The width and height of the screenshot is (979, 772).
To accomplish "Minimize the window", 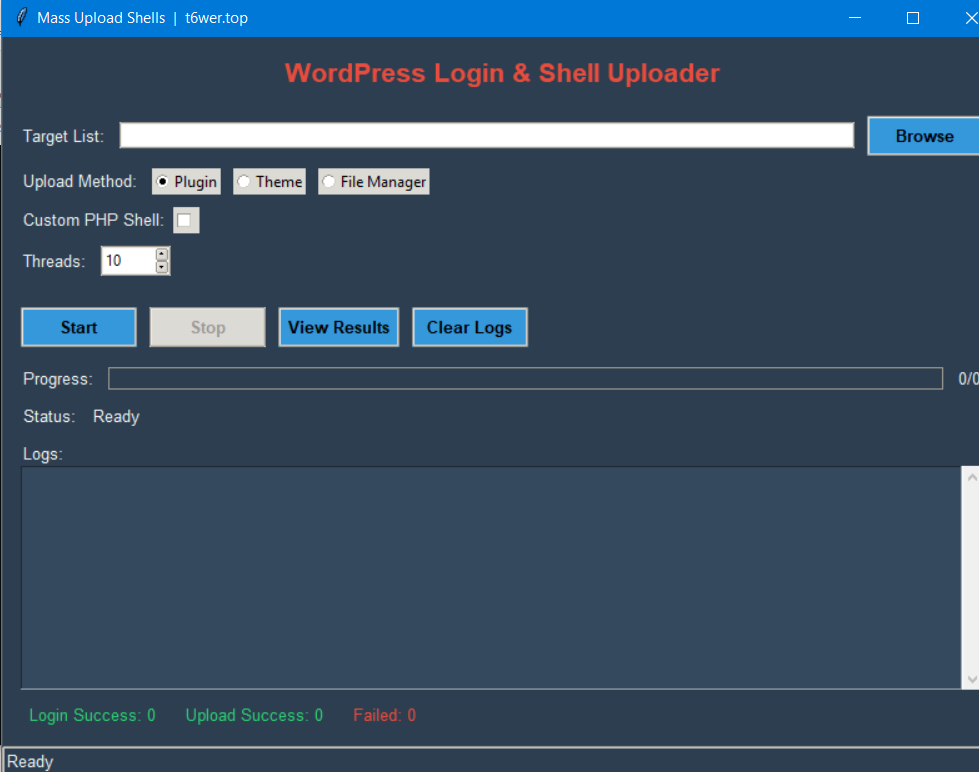I will pos(855,17).
